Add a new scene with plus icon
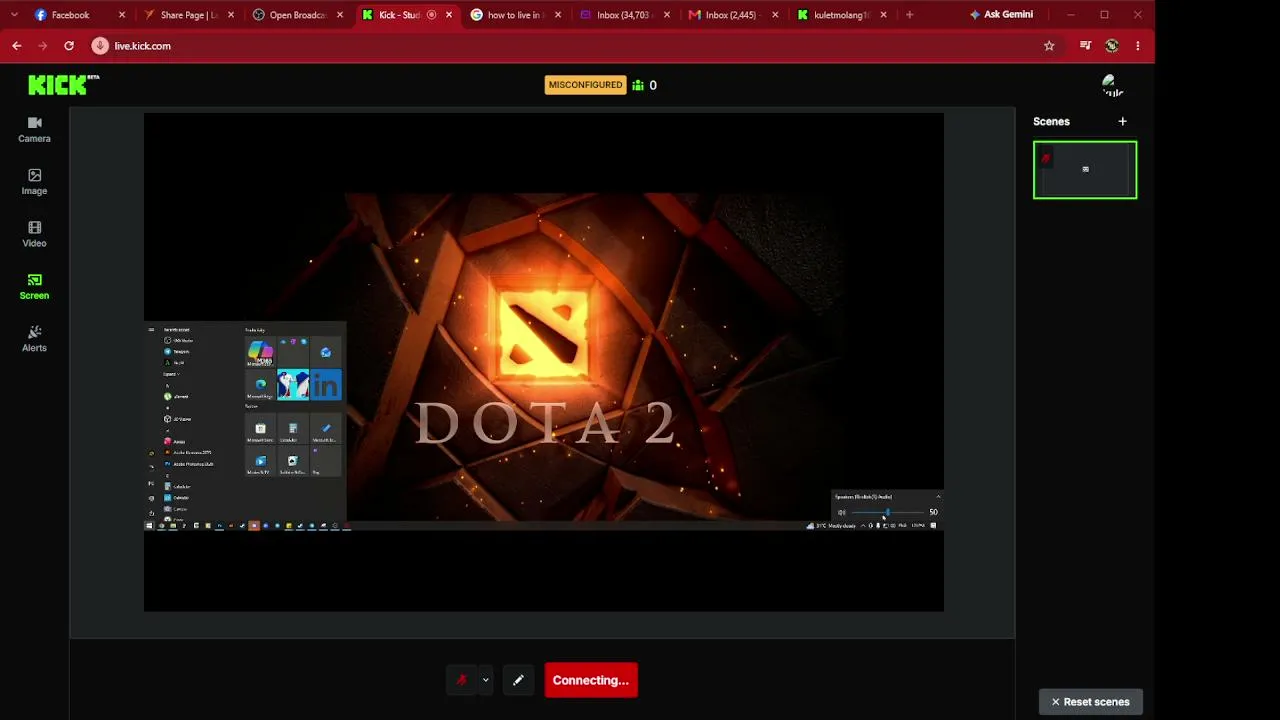This screenshot has width=1280, height=720. 1122,121
